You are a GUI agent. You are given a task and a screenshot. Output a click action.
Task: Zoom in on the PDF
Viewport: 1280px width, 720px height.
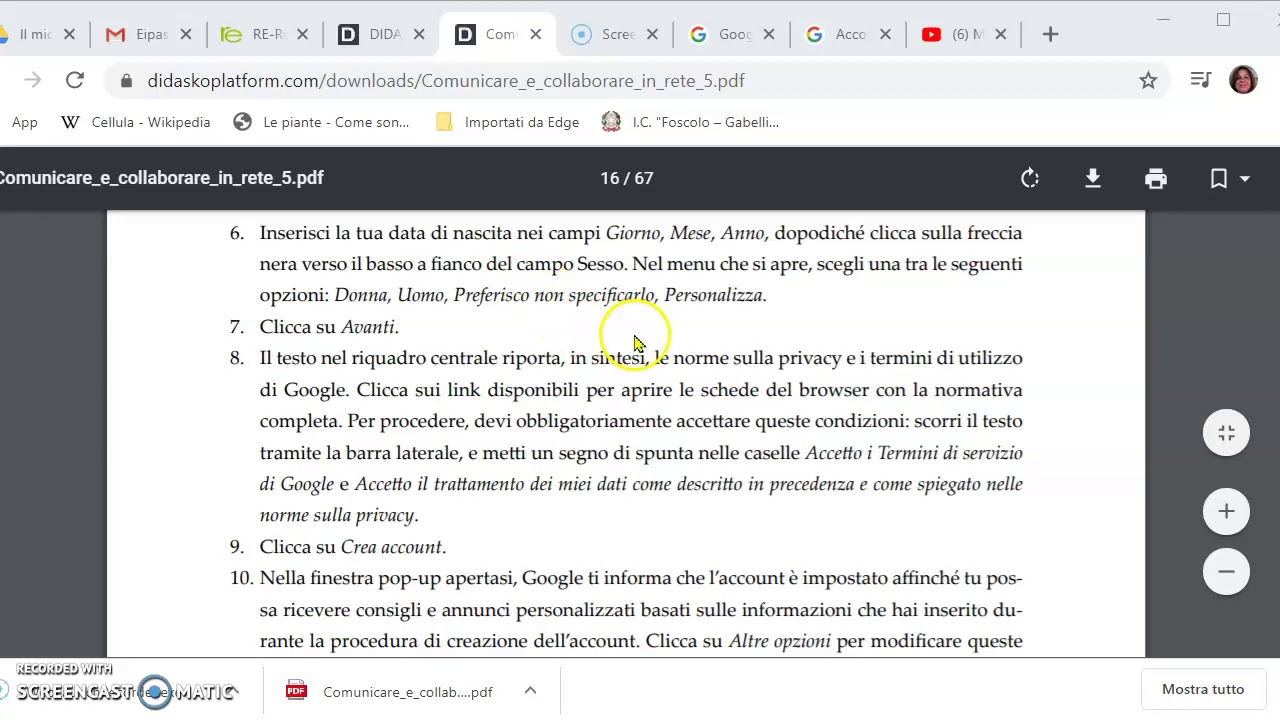pos(1226,511)
